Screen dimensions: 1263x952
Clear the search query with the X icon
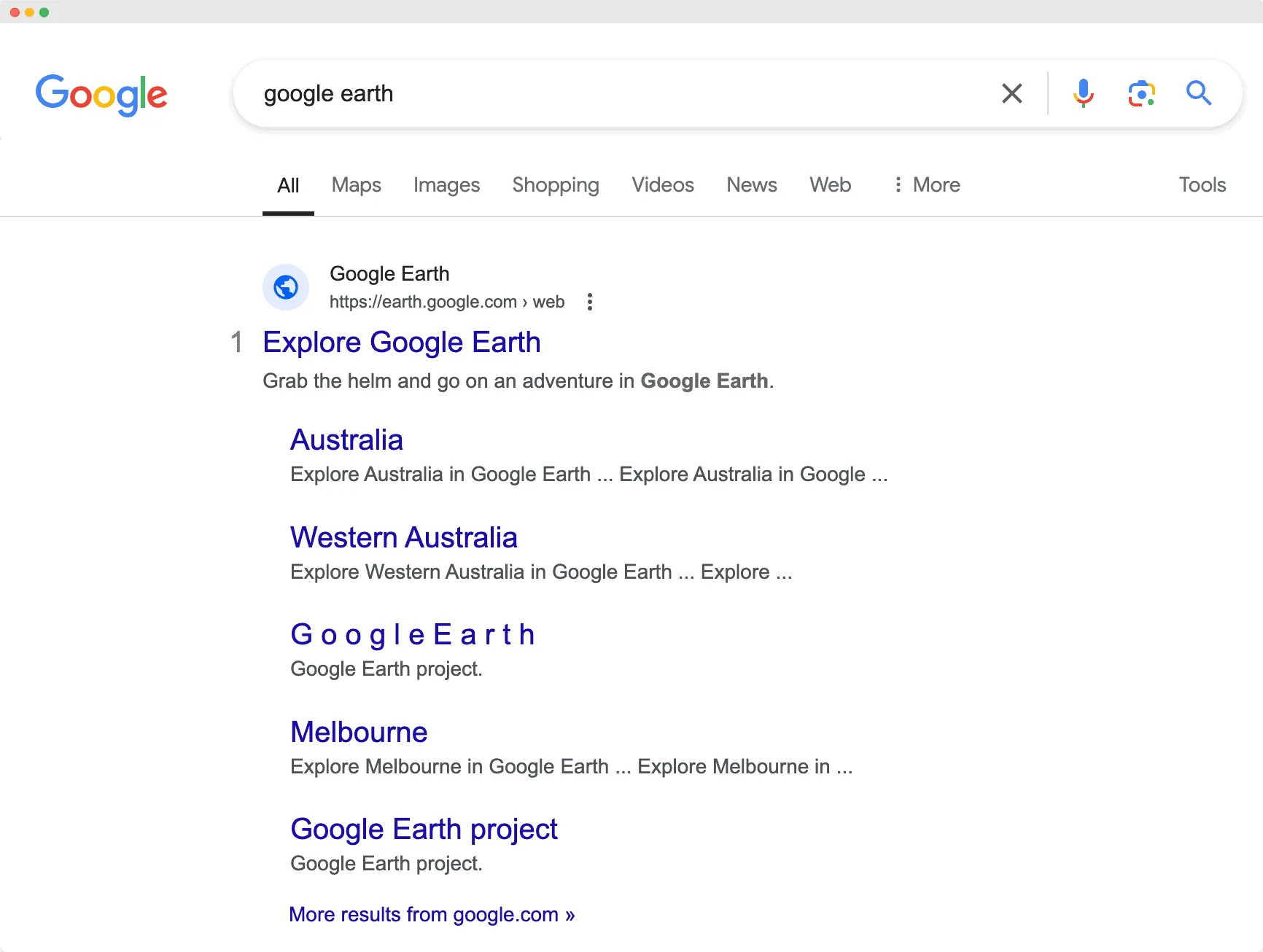tap(1012, 93)
